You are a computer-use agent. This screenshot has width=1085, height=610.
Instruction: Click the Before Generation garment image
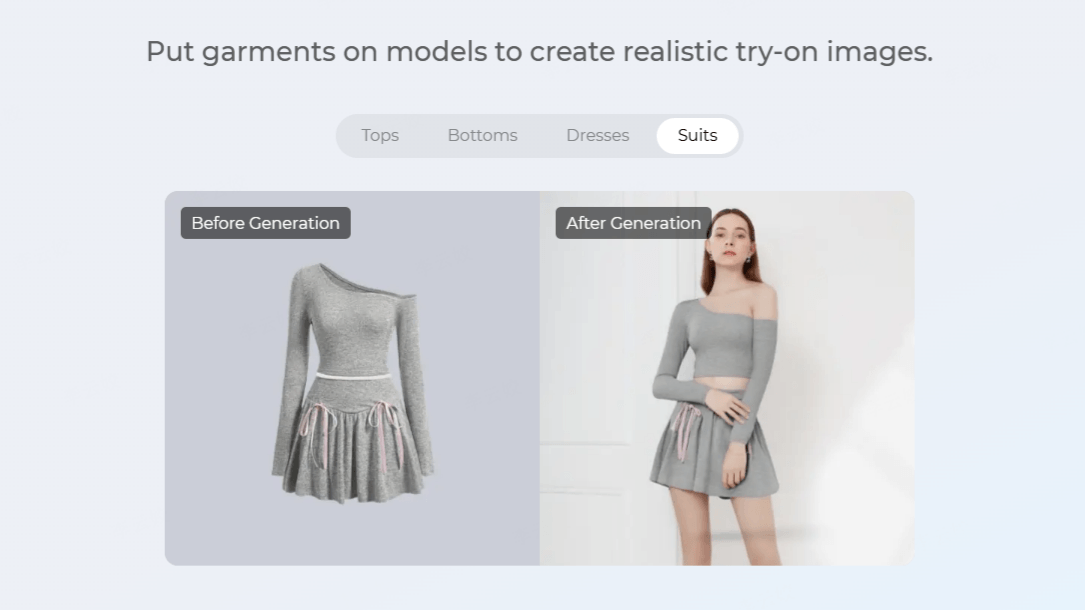pyautogui.click(x=352, y=378)
